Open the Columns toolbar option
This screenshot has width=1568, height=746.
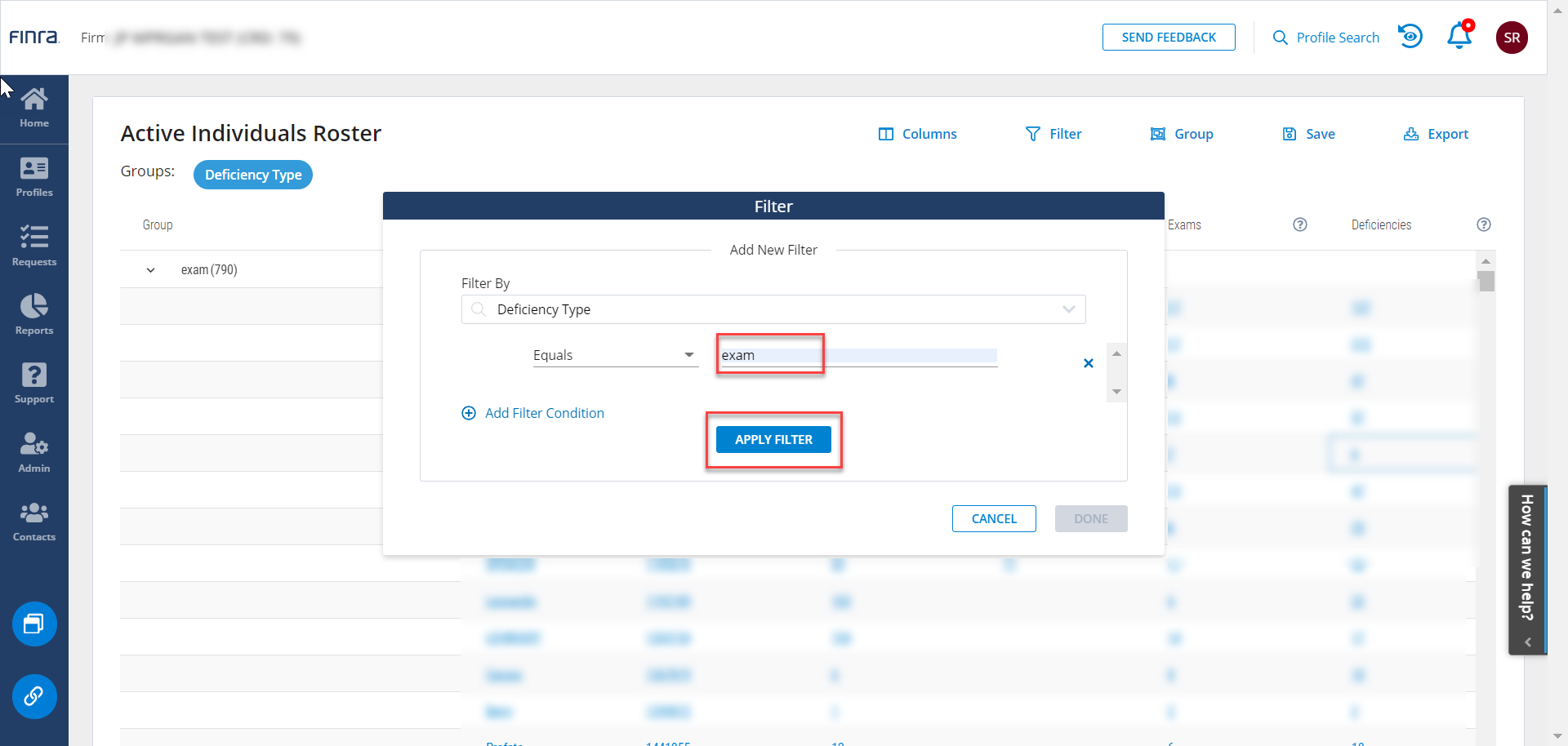(x=917, y=134)
